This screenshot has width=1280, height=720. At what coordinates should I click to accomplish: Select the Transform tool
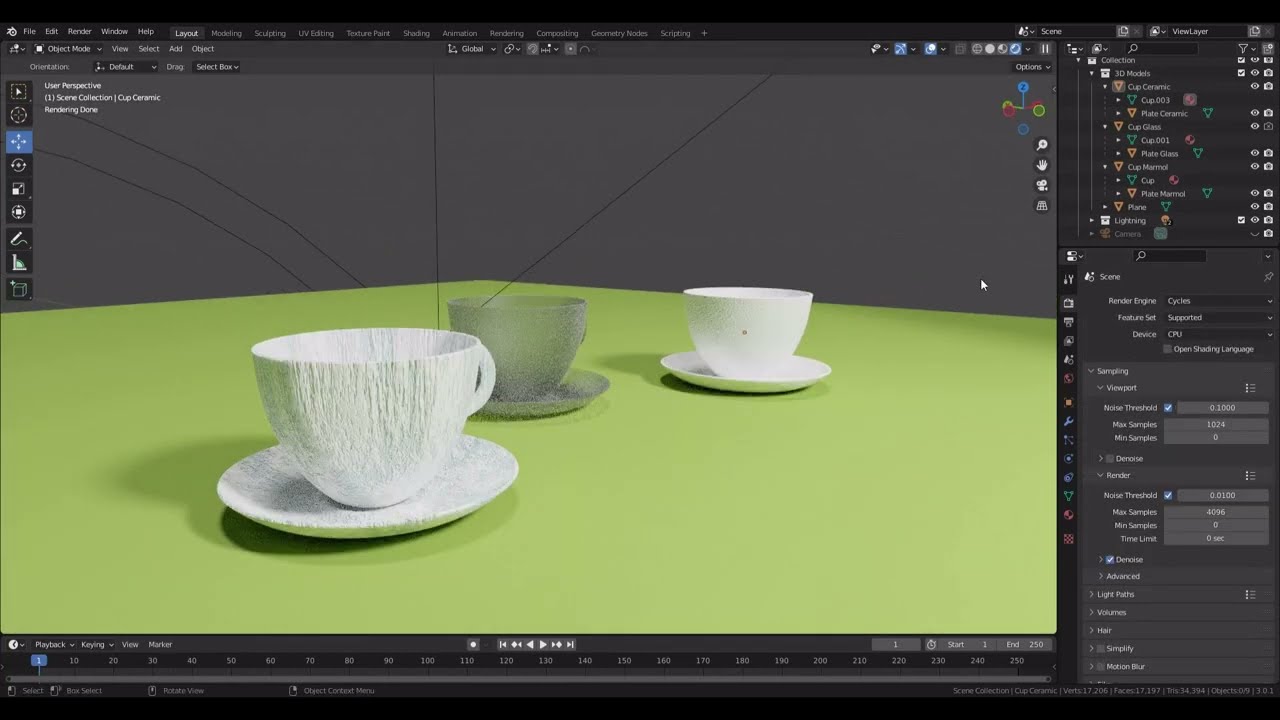point(18,212)
